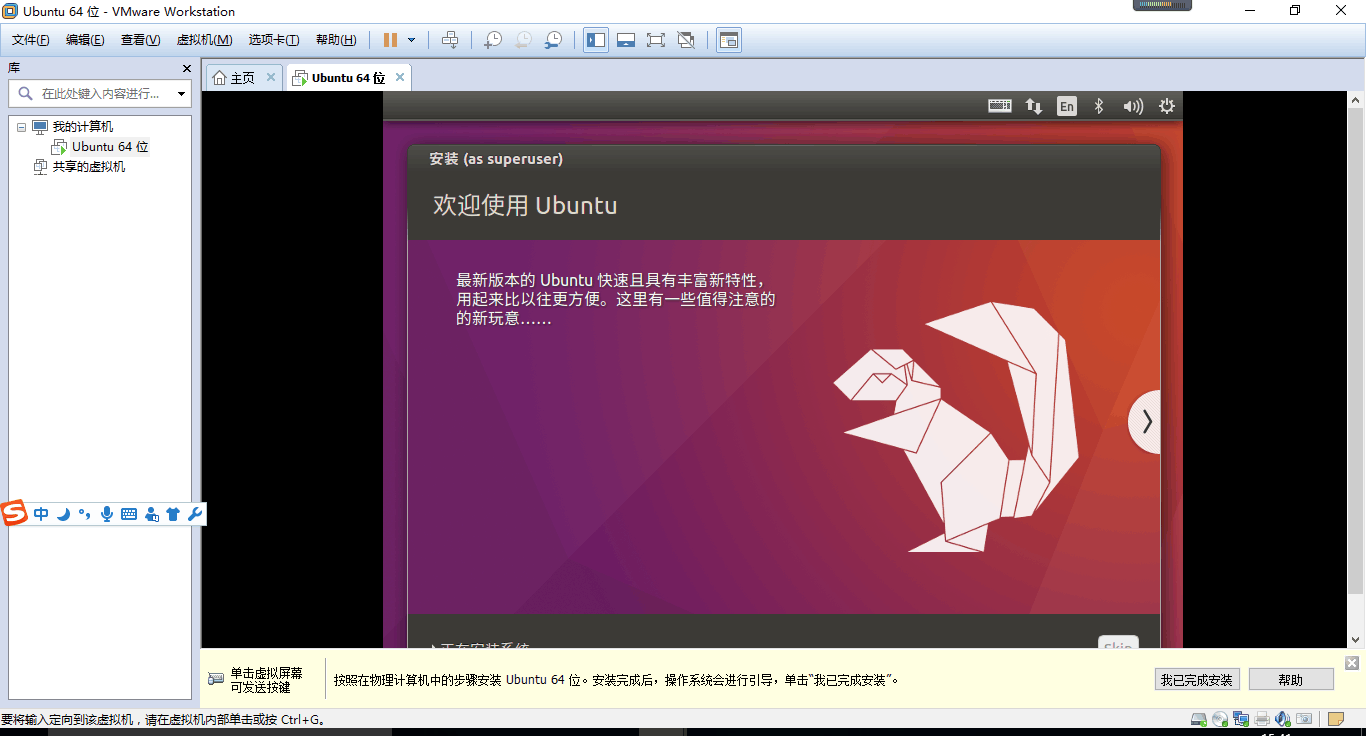
Task: Open the 选项卡(T) menu
Action: point(274,40)
